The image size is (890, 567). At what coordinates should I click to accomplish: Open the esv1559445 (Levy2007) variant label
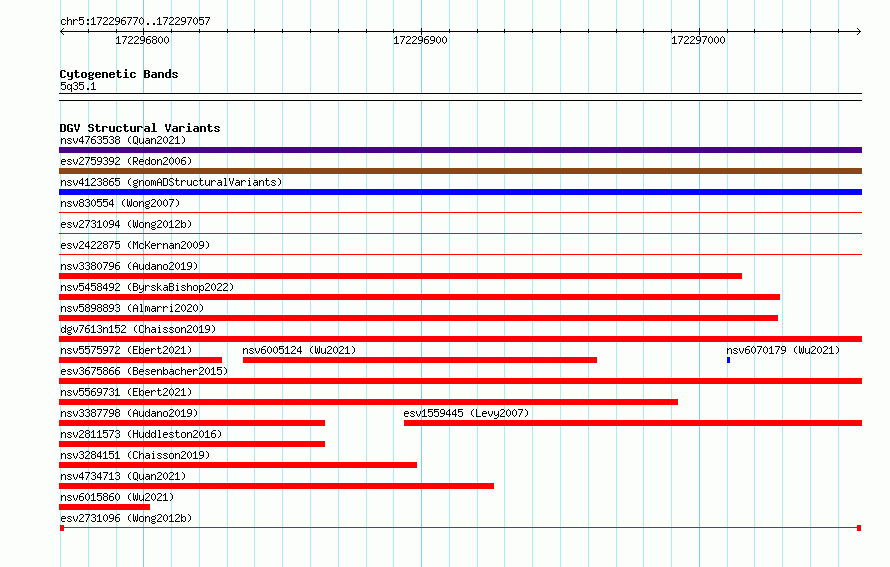click(466, 413)
